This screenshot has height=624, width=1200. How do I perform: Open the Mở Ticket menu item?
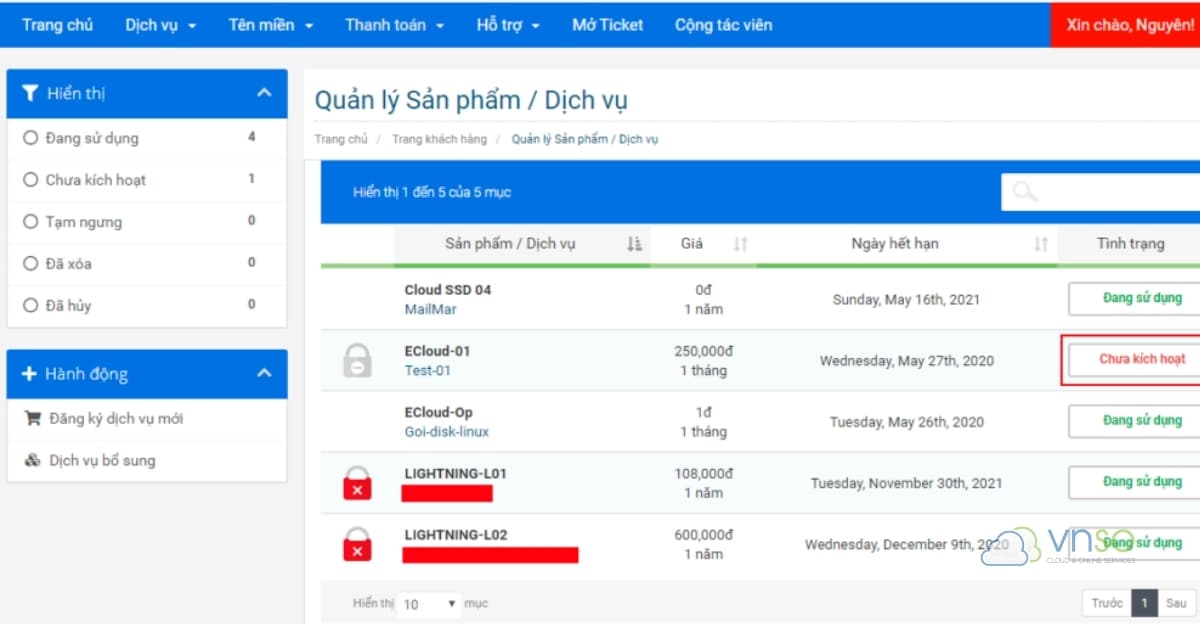608,25
